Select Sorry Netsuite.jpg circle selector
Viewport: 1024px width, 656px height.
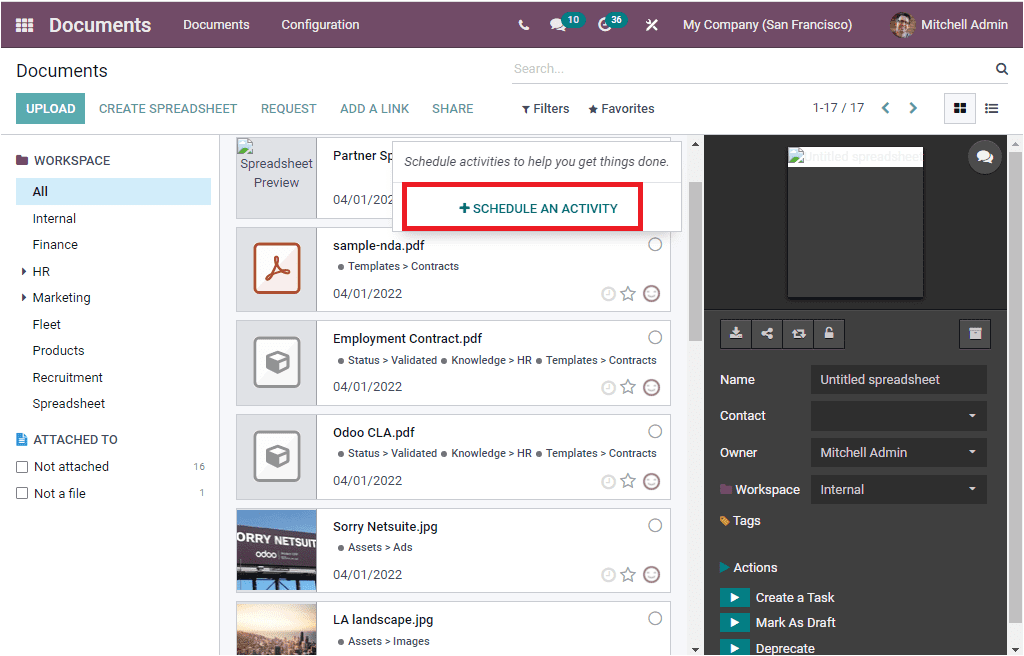[x=655, y=525]
